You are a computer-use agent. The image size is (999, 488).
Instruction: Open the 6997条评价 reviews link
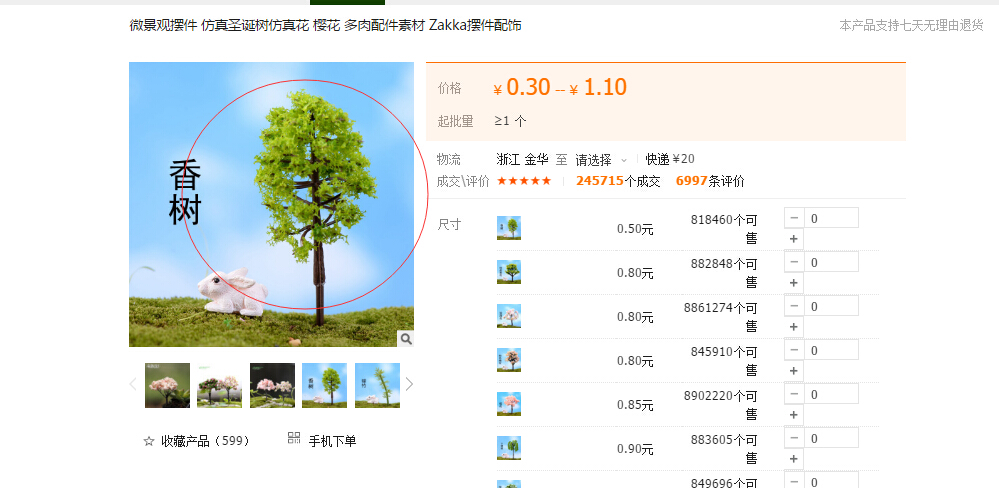coord(710,181)
